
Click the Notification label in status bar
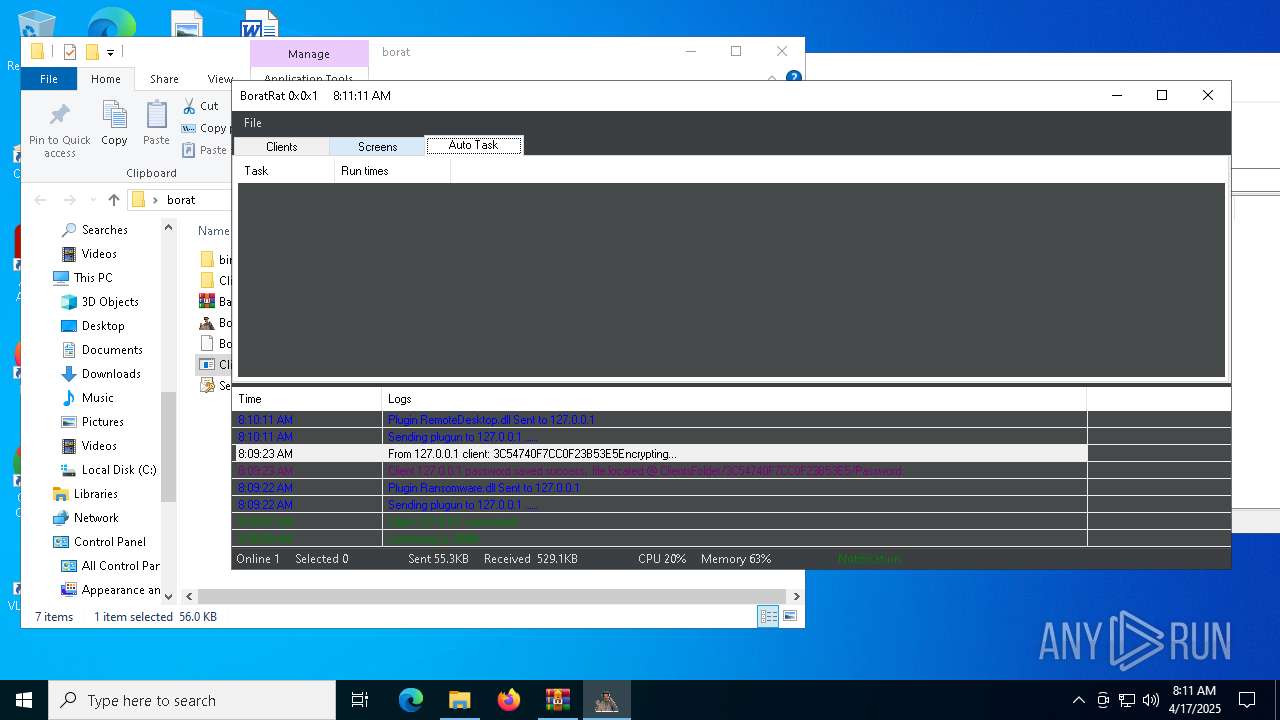[x=869, y=559]
